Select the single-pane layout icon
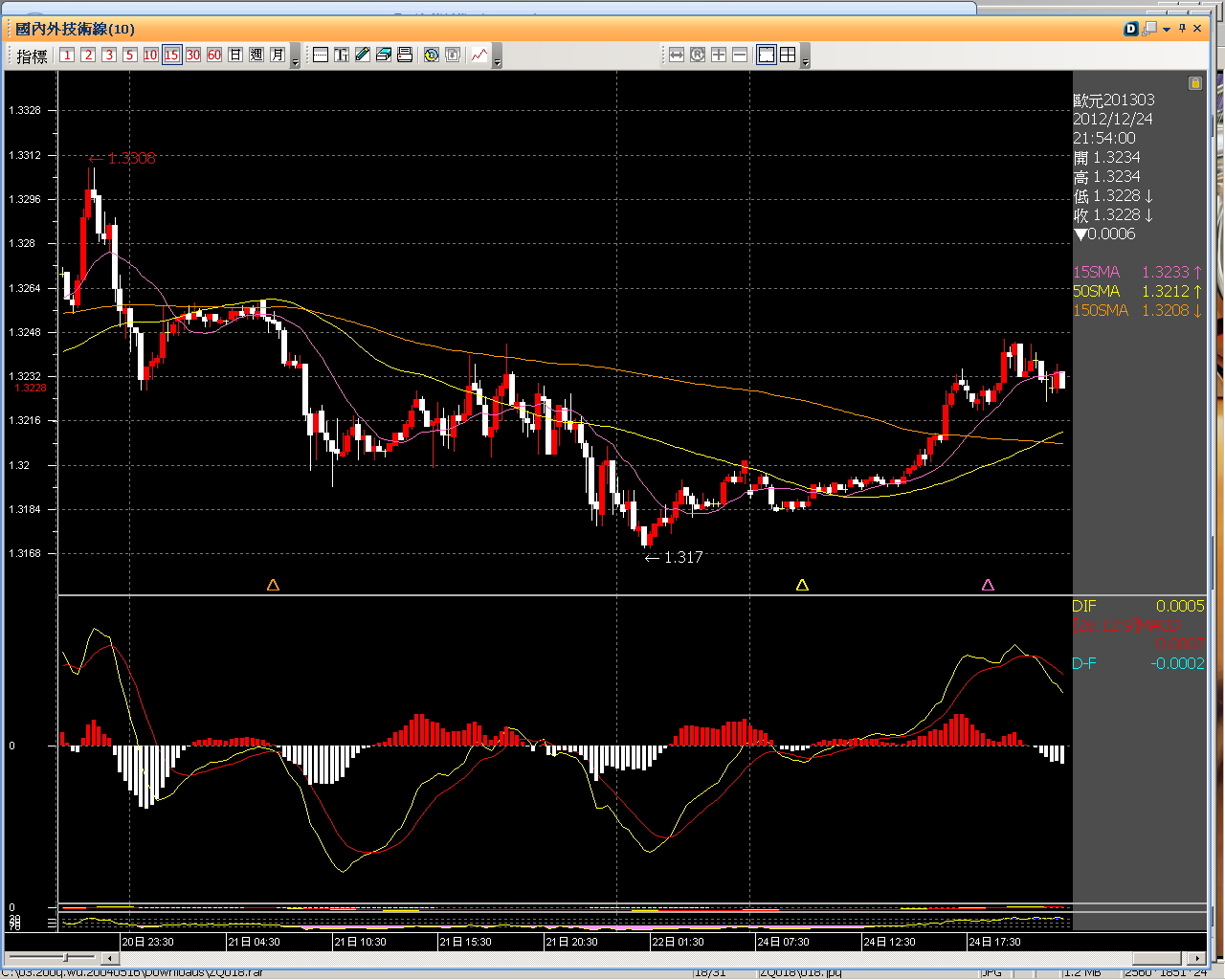This screenshot has width=1225, height=980. (x=767, y=56)
